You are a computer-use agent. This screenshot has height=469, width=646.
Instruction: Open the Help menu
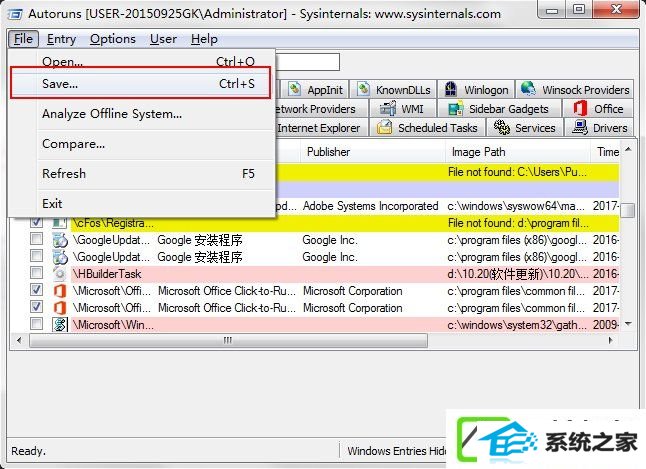[x=204, y=39]
